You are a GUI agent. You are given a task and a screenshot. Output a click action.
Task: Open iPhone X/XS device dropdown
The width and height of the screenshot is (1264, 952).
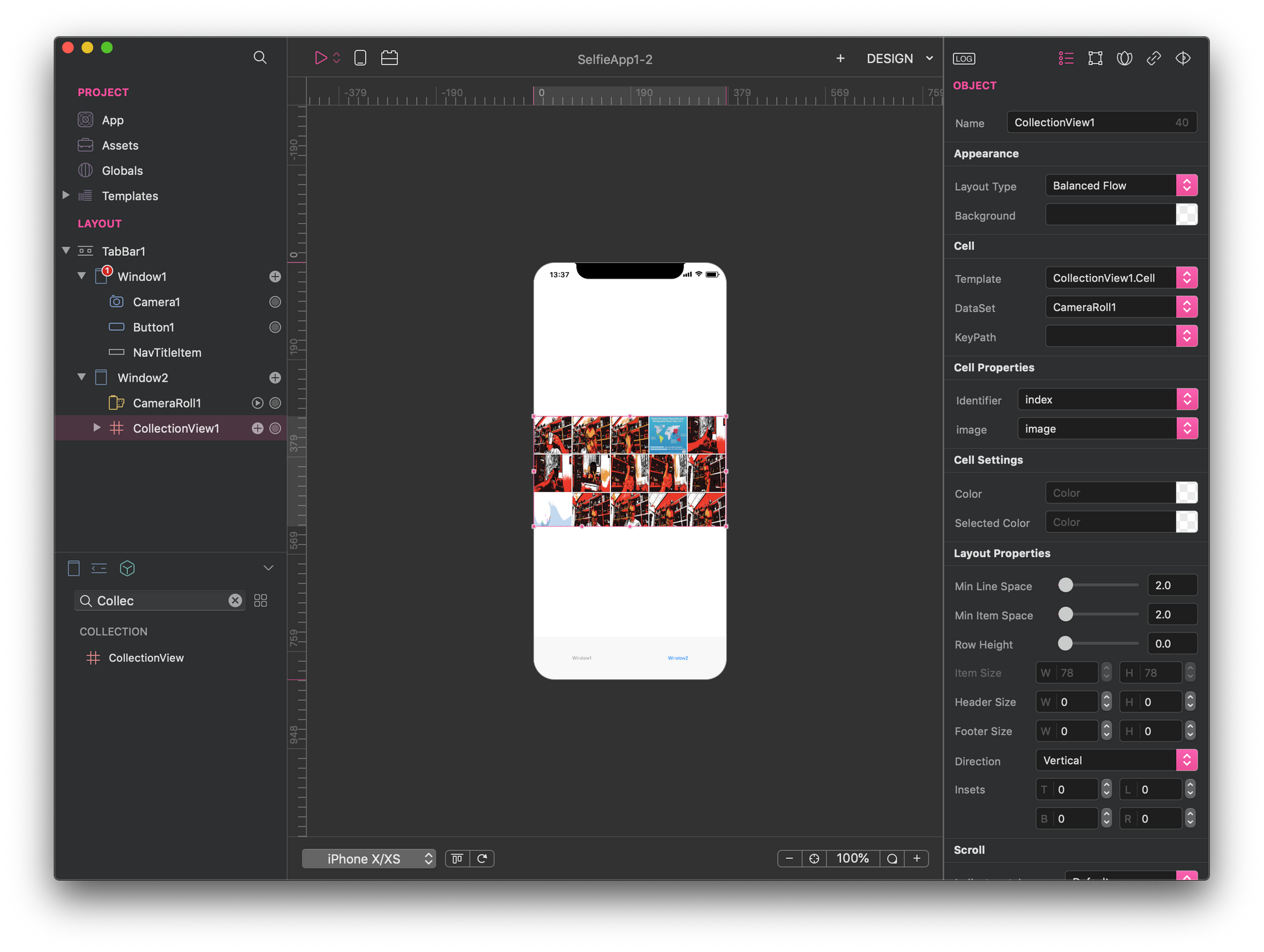tap(369, 859)
